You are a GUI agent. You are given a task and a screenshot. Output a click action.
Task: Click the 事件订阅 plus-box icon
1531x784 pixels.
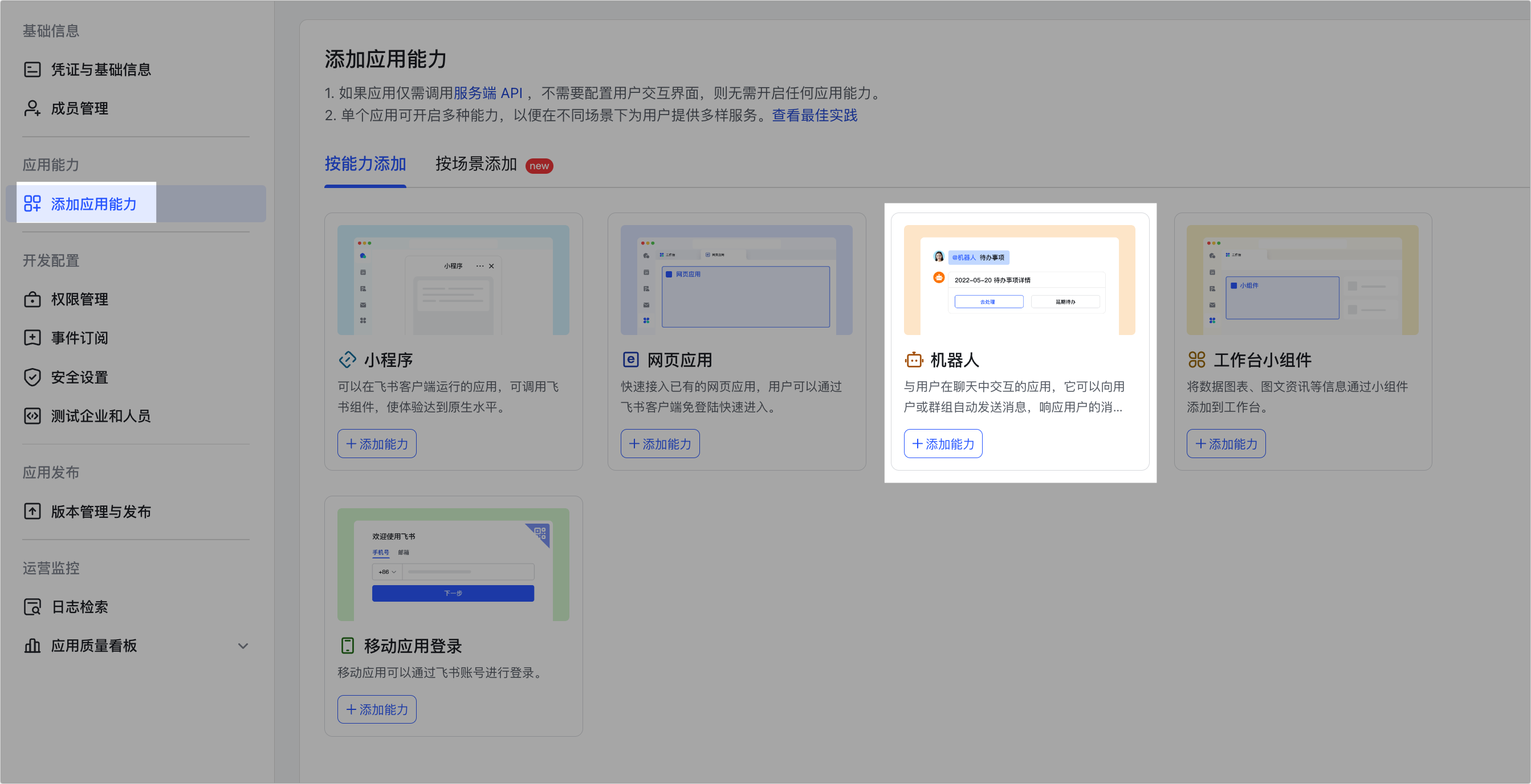coord(32,337)
